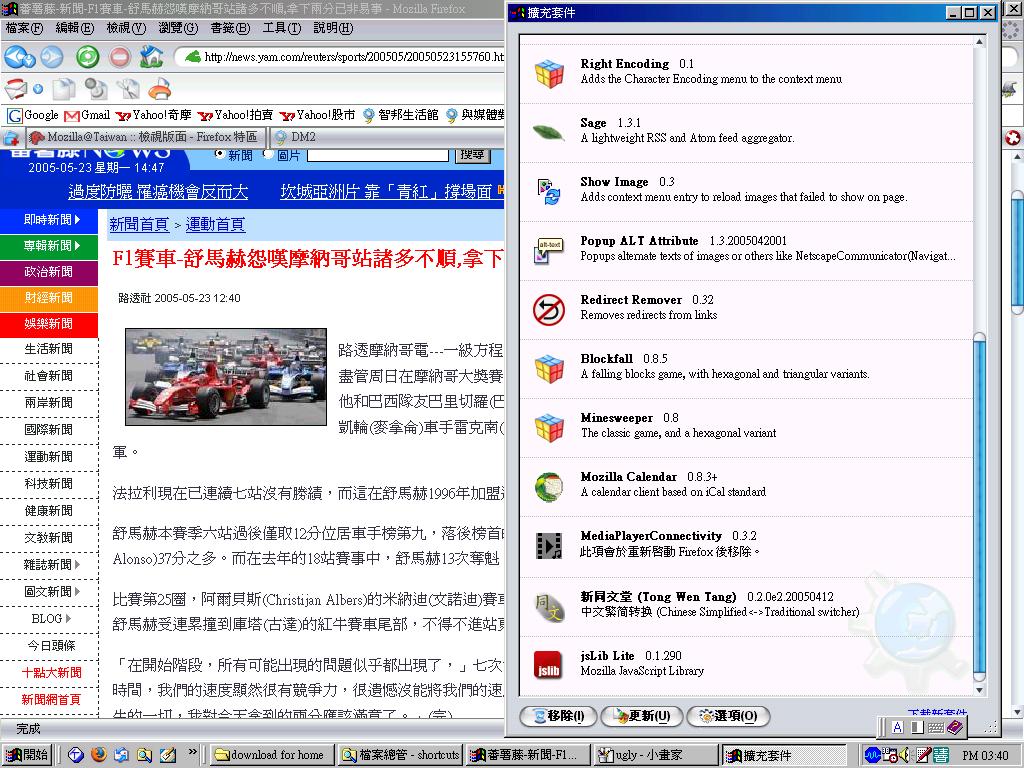Screen dimensions: 1024x768
Task: Click the print toolbar icon
Action: [159, 89]
